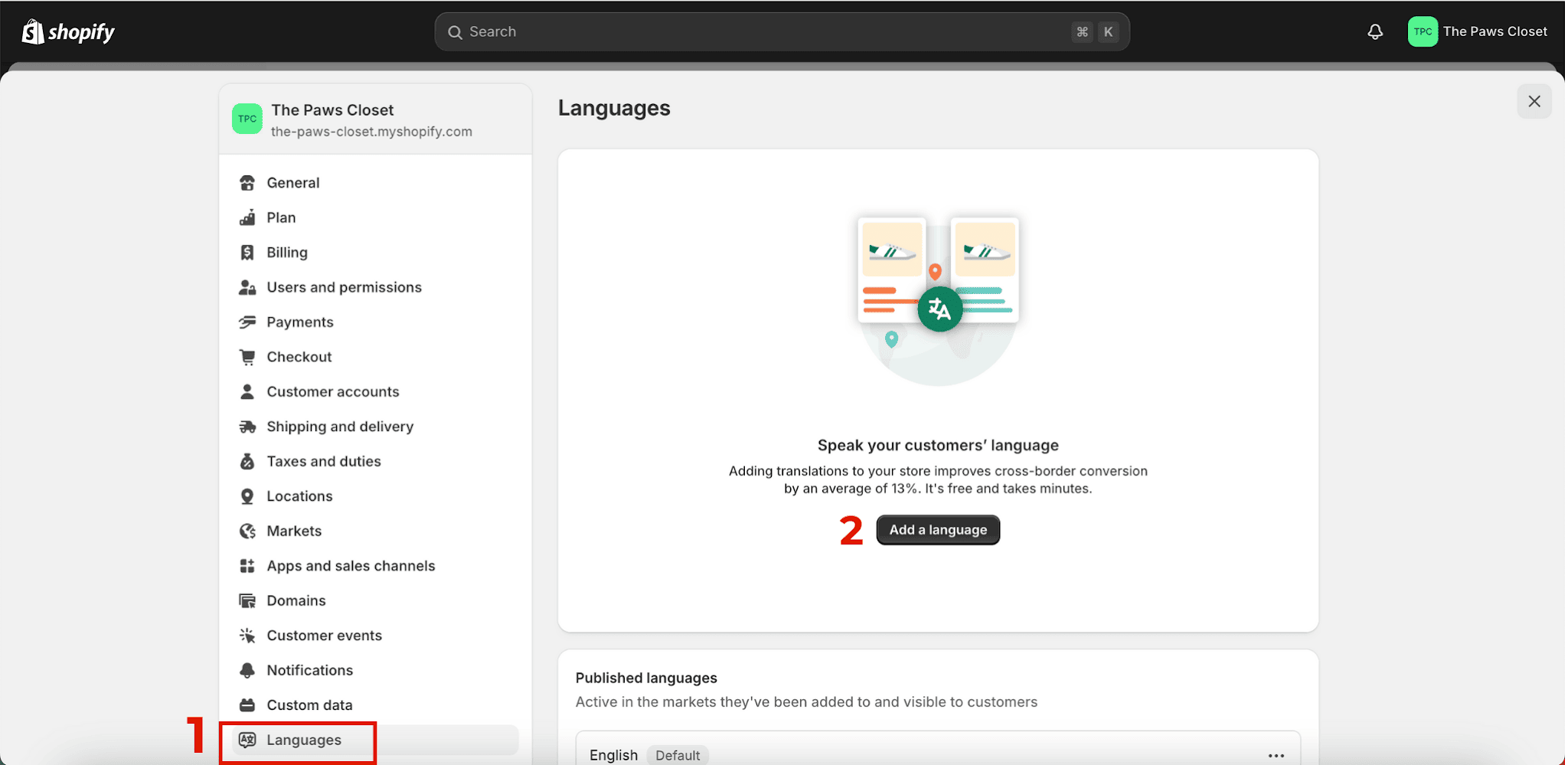Focus the Search field
The image size is (1568, 765).
click(x=782, y=32)
